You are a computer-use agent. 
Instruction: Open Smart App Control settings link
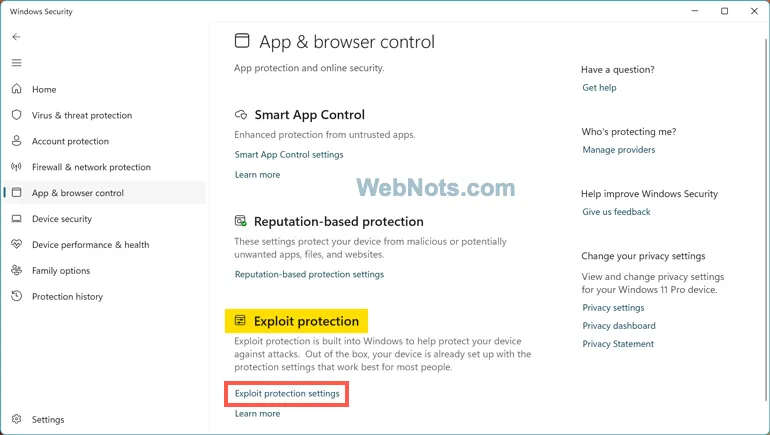pyautogui.click(x=289, y=155)
